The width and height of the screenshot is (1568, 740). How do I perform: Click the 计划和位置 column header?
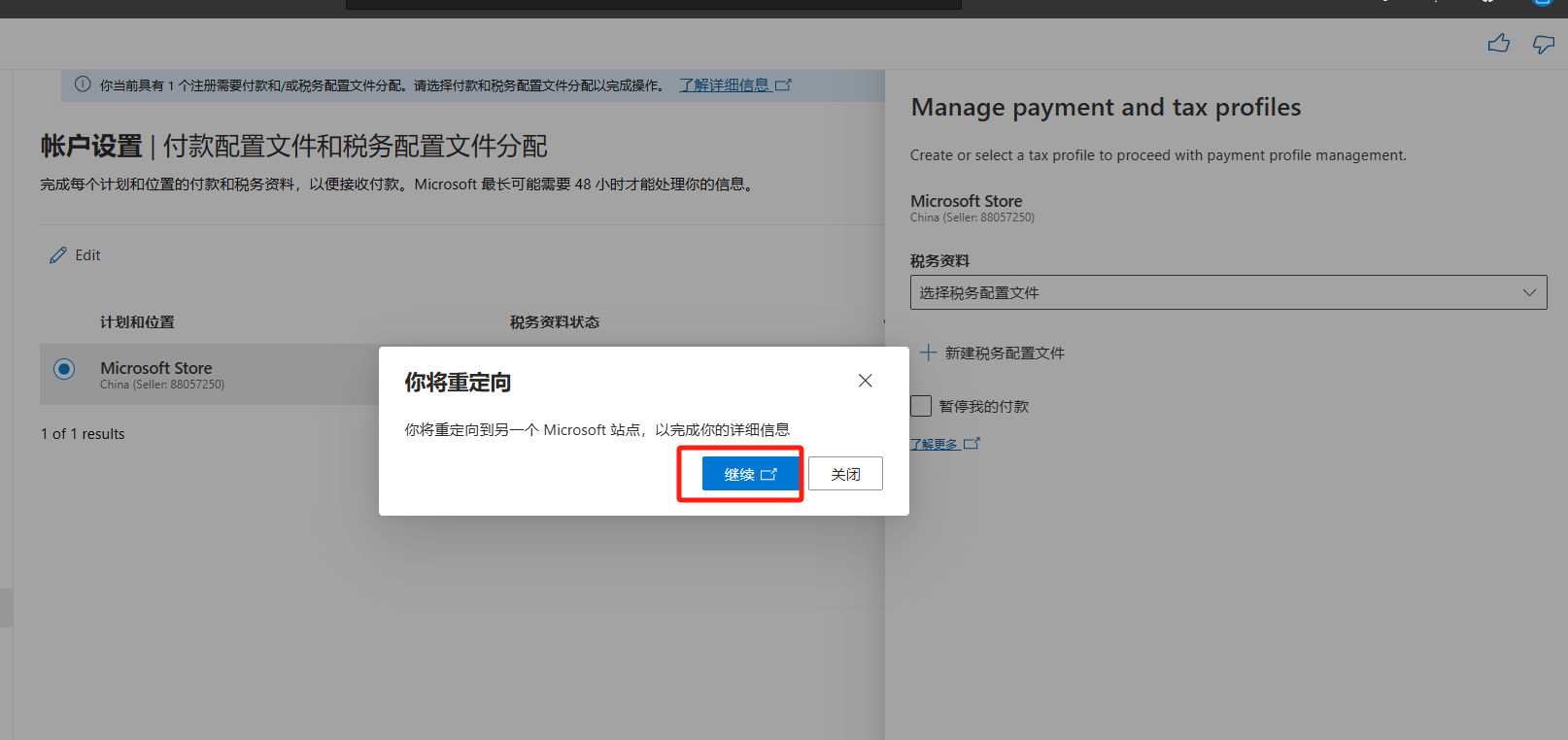[x=137, y=322]
